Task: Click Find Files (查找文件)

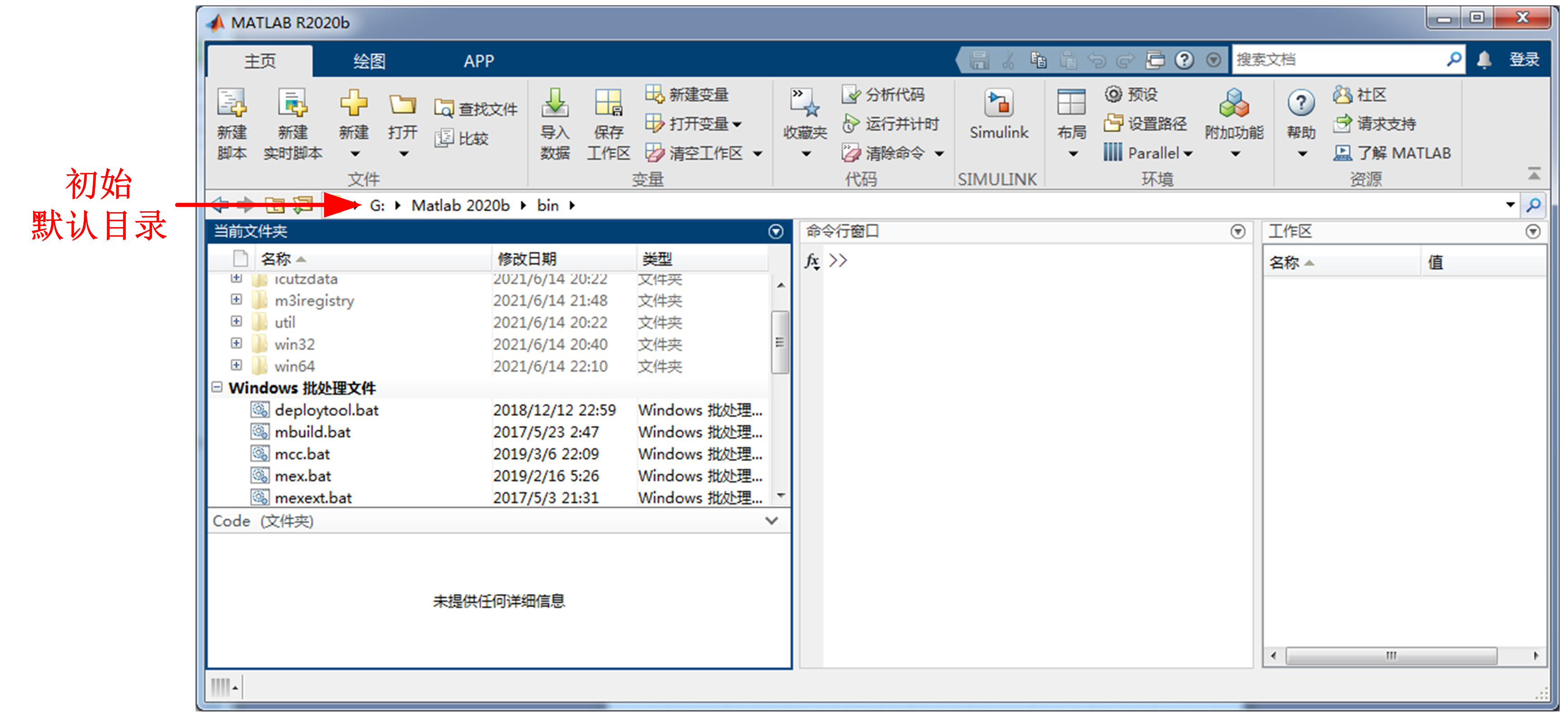Action: pos(475,109)
